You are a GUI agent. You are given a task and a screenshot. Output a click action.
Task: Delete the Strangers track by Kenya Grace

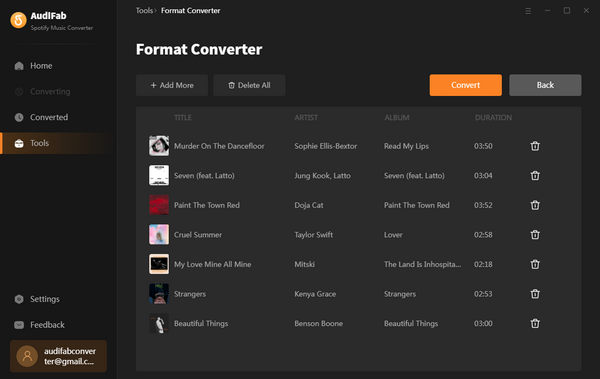click(x=535, y=294)
